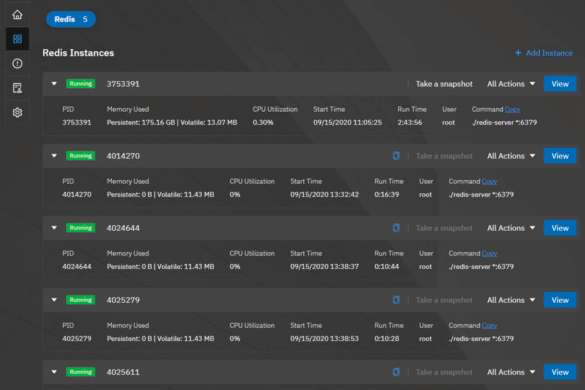The image size is (585, 390).
Task: Click Take a snapshot for 4014270
Action: (444, 156)
